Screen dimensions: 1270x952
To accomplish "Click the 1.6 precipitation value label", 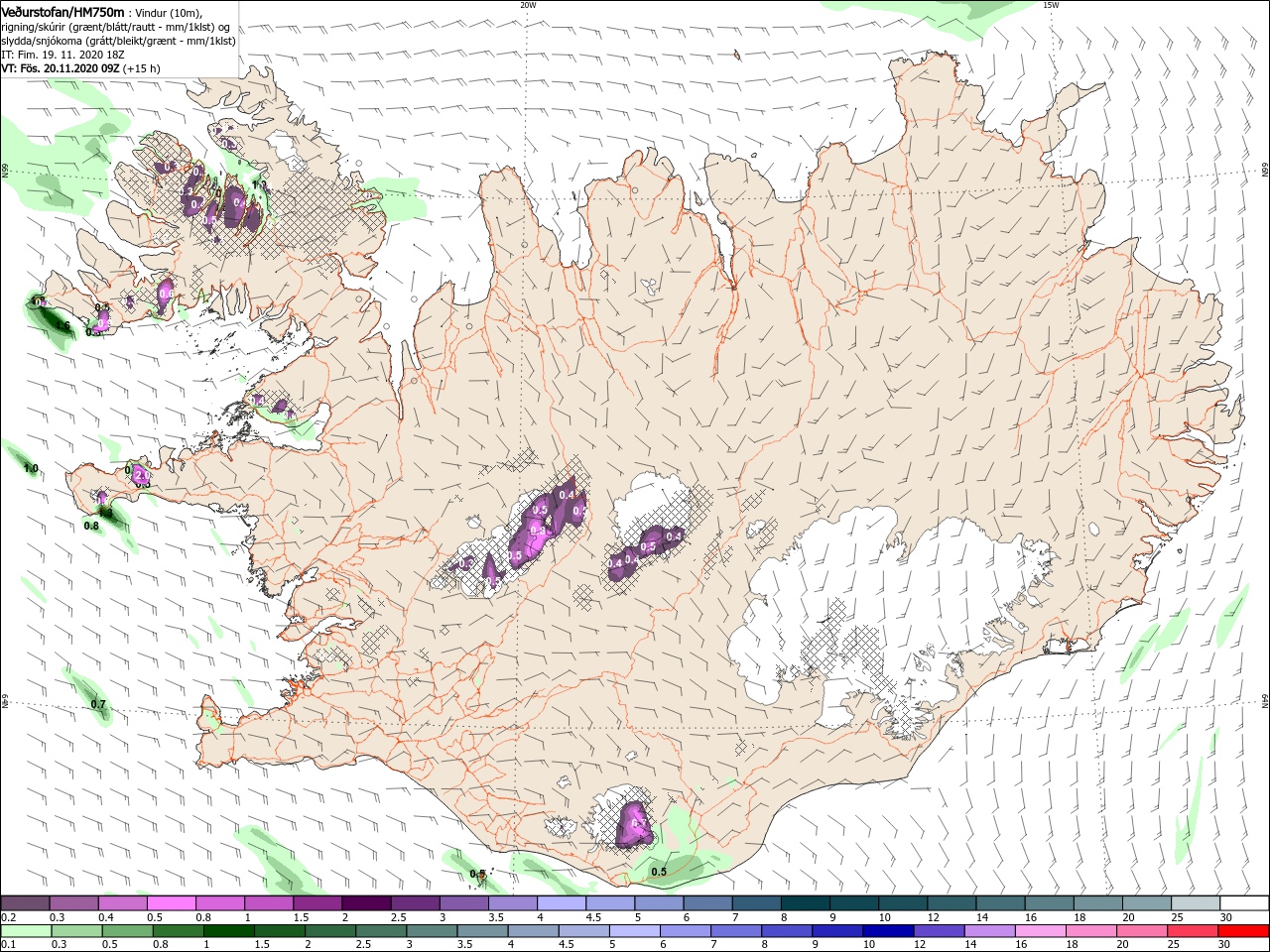I will (63, 325).
